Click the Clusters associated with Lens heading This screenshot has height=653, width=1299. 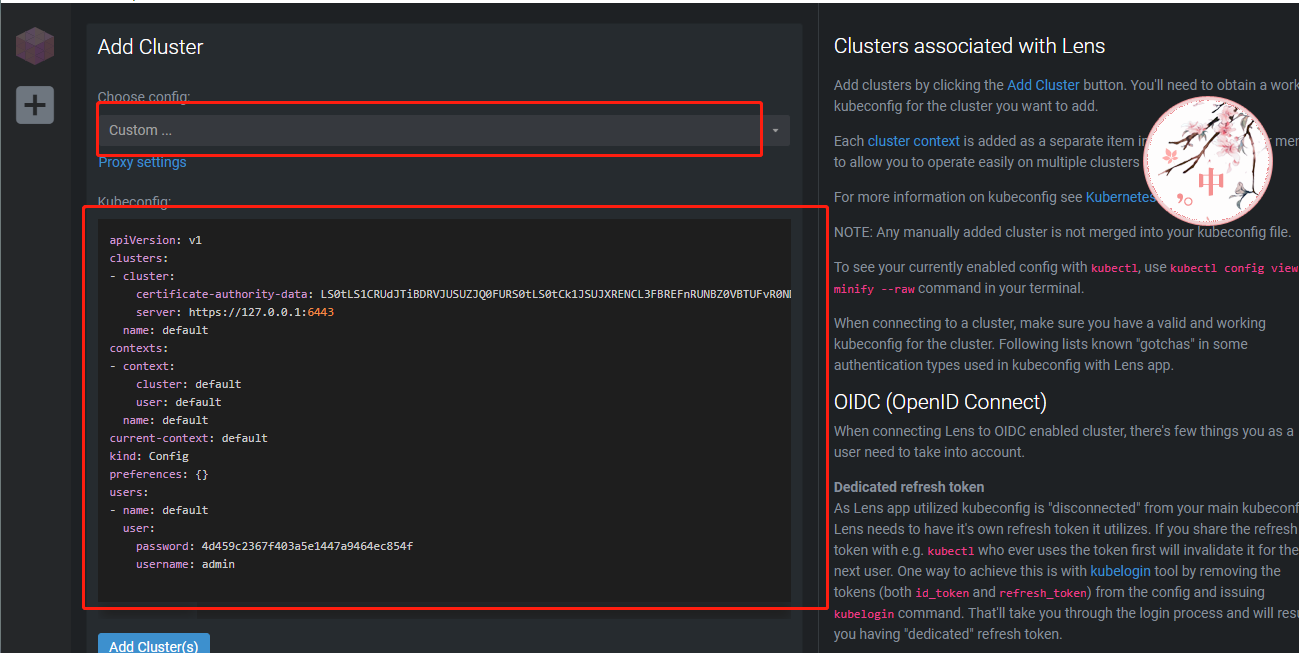click(969, 46)
